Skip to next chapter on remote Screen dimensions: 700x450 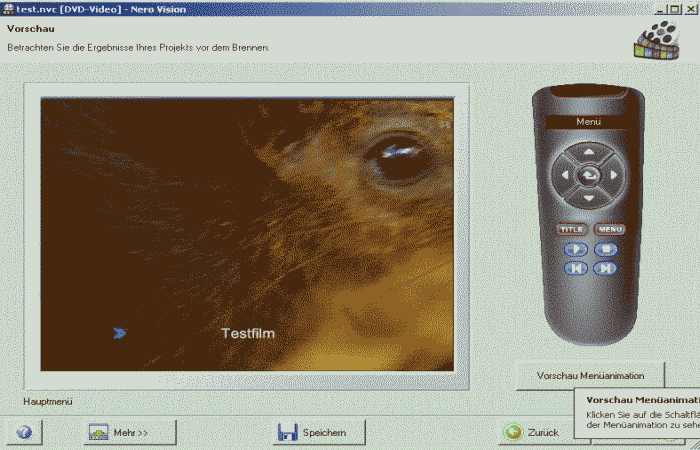(606, 268)
